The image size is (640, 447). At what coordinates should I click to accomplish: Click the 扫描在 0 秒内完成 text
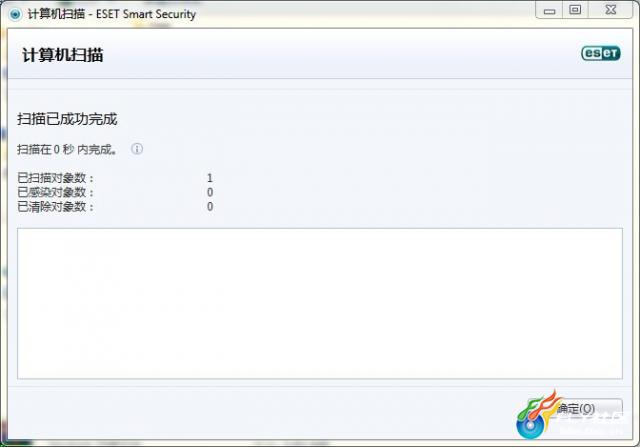tap(68, 149)
